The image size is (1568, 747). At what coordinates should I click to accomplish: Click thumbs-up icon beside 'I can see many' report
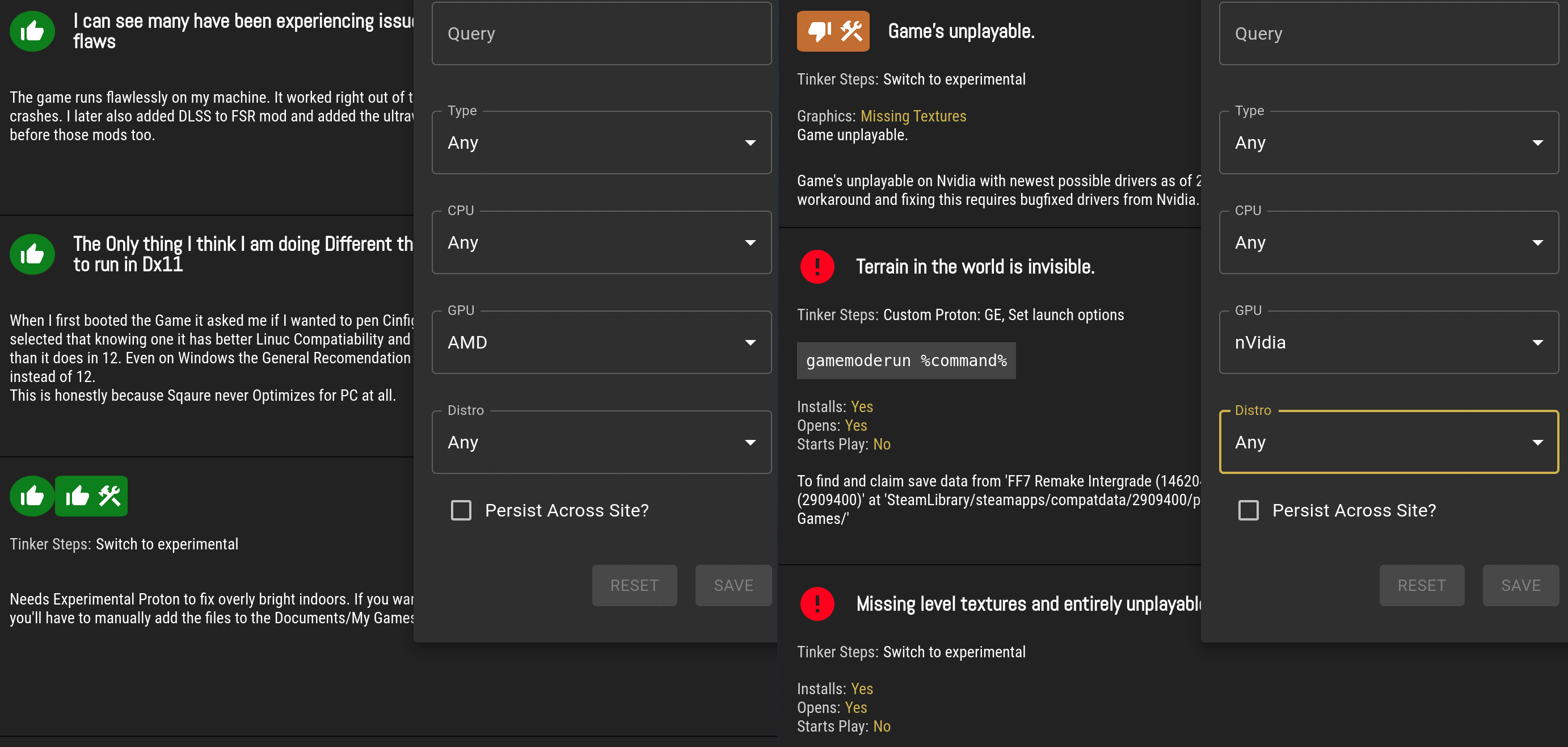point(32,31)
